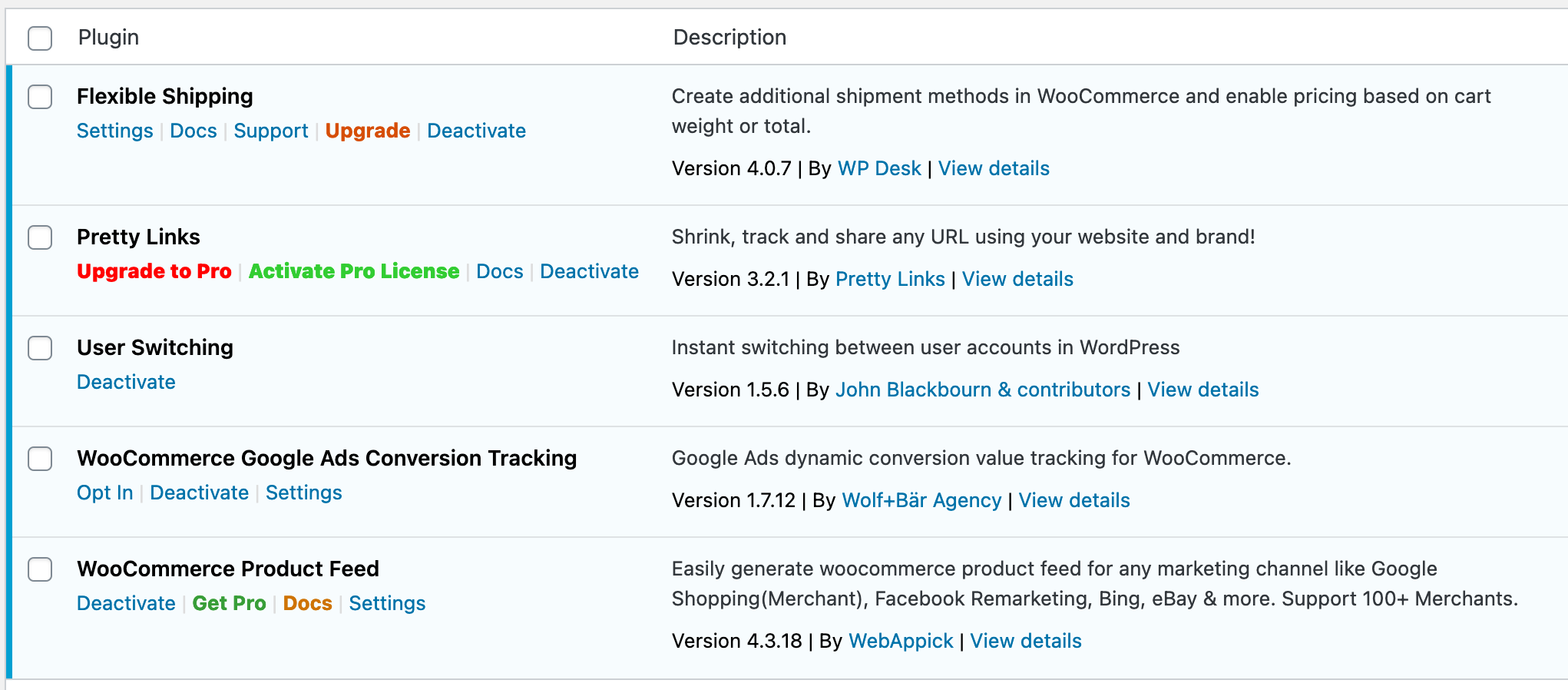Click the User Switching plugin title

155,347
